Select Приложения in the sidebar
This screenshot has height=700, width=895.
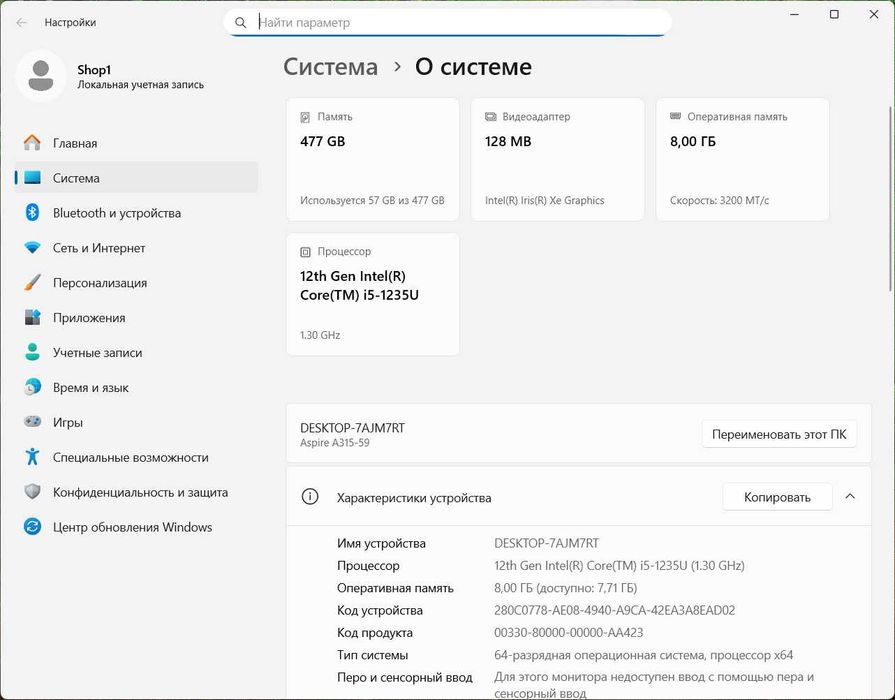(136, 317)
